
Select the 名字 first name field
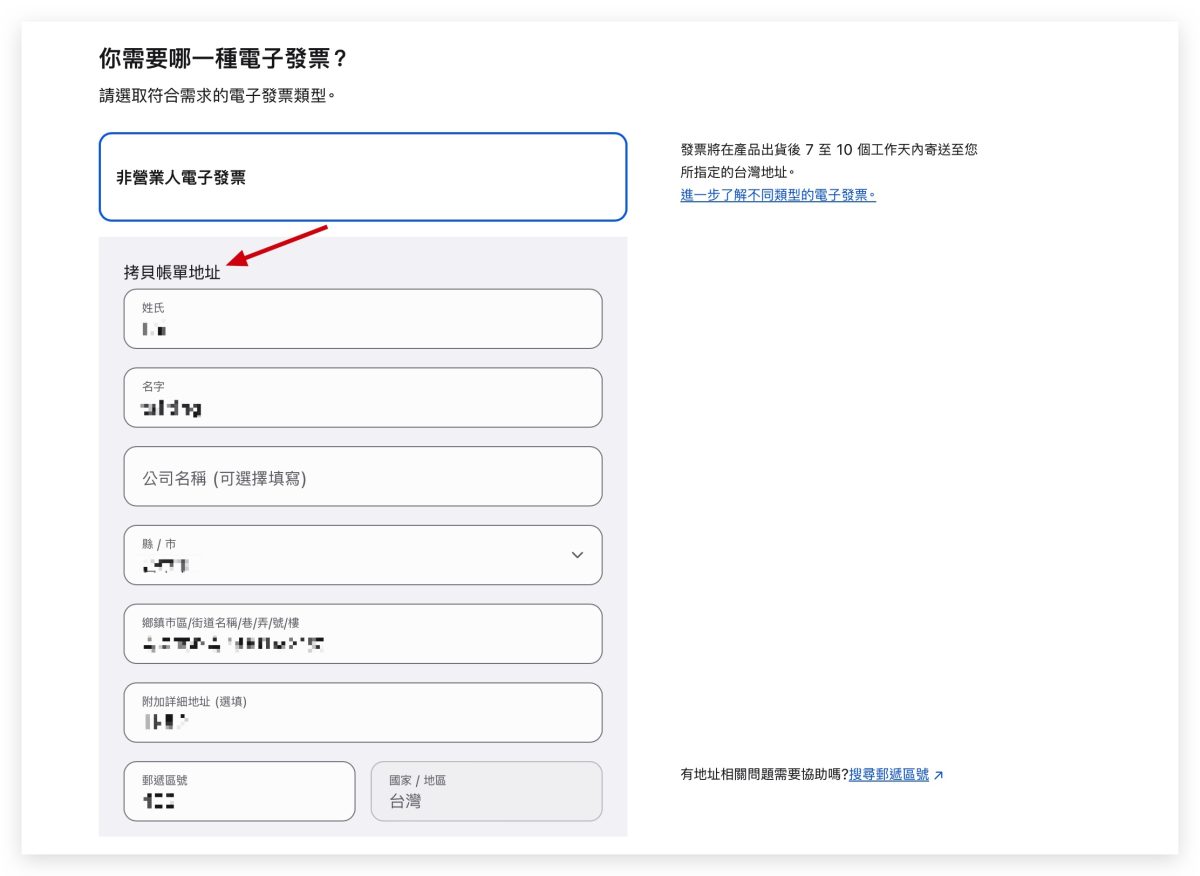point(362,397)
